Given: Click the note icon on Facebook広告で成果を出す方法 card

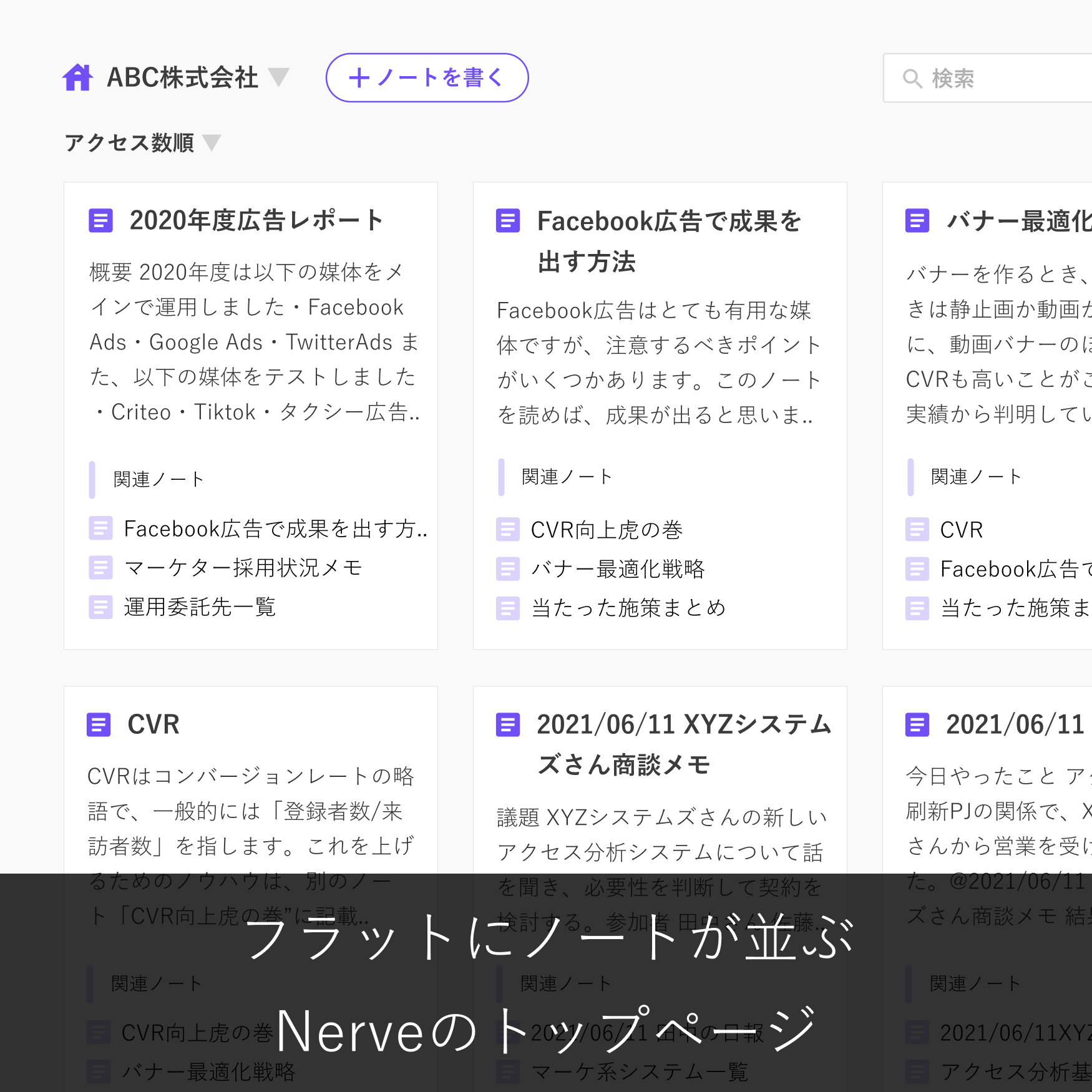Looking at the screenshot, I should [508, 221].
